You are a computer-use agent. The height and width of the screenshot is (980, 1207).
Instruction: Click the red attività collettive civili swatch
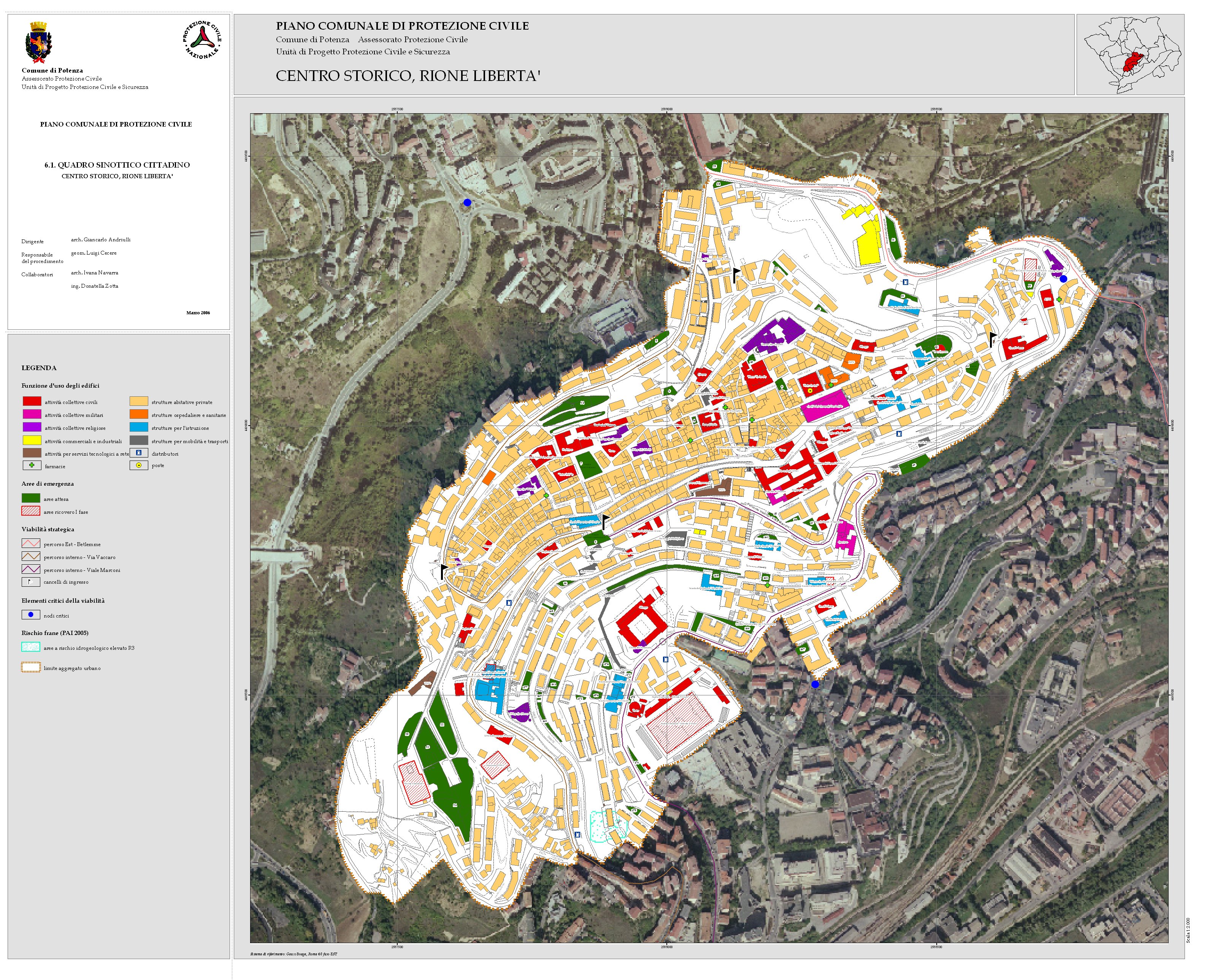click(x=32, y=401)
